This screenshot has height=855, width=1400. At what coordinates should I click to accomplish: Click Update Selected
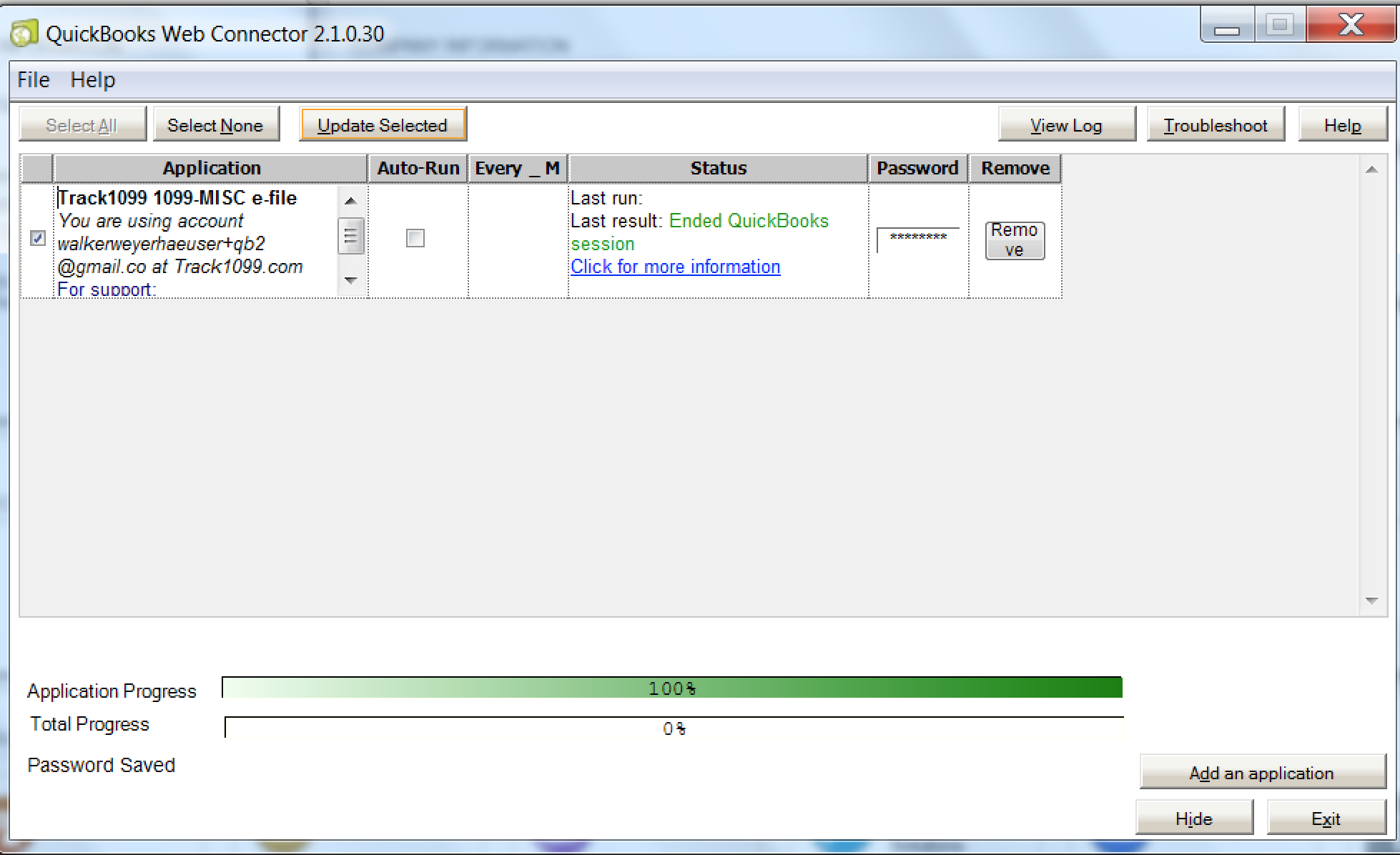pyautogui.click(x=383, y=124)
